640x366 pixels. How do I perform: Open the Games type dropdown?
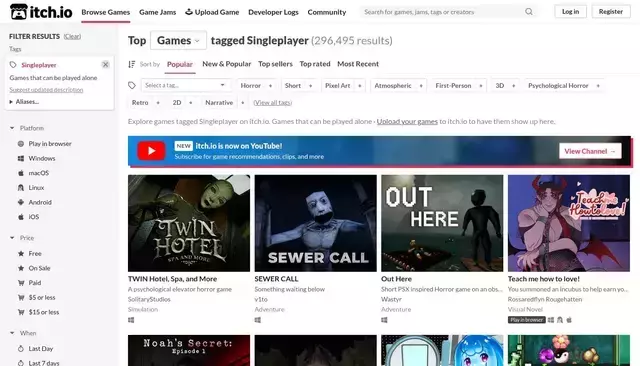(x=178, y=40)
